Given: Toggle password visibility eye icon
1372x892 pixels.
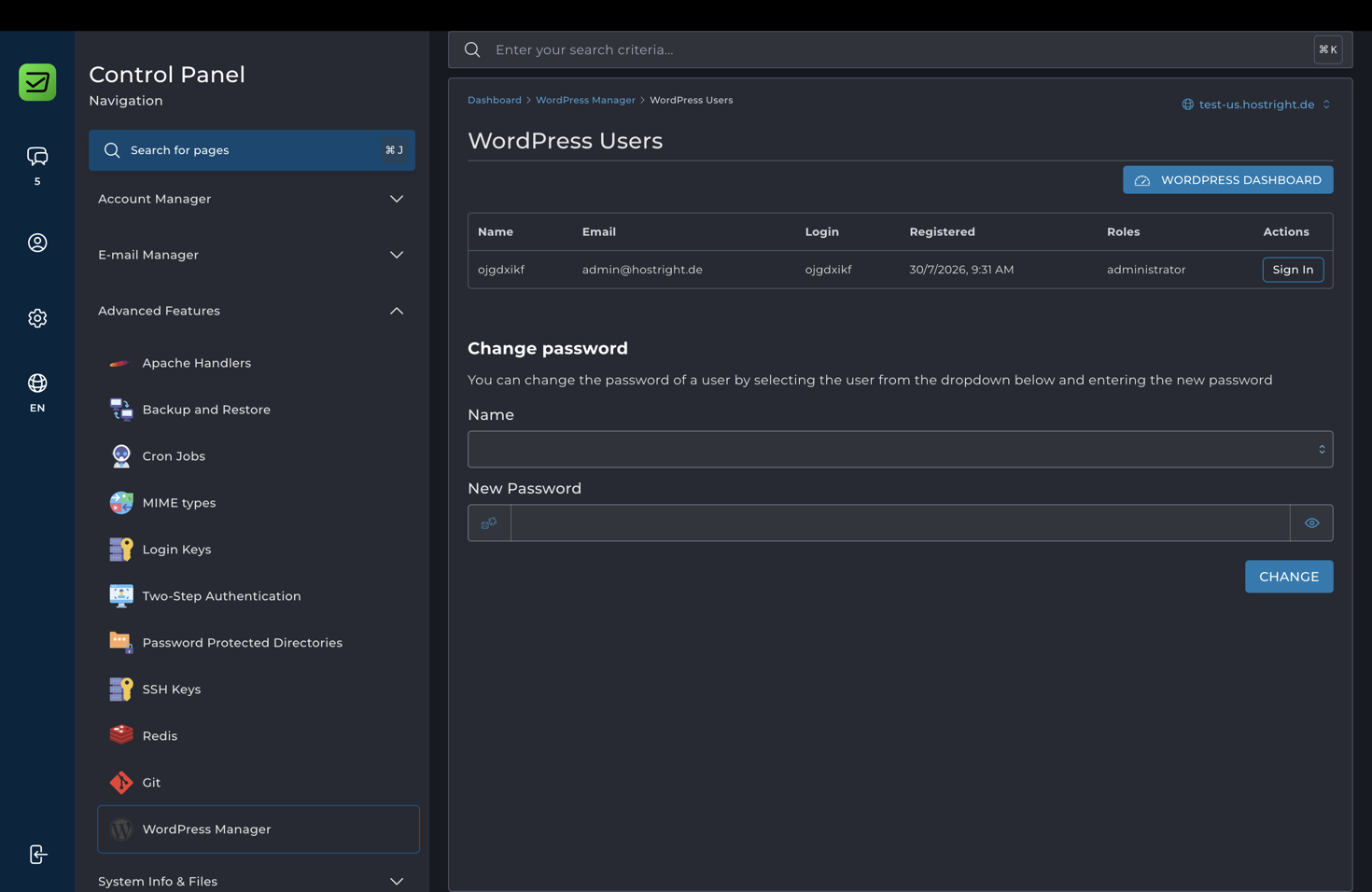Looking at the screenshot, I should tap(1311, 523).
